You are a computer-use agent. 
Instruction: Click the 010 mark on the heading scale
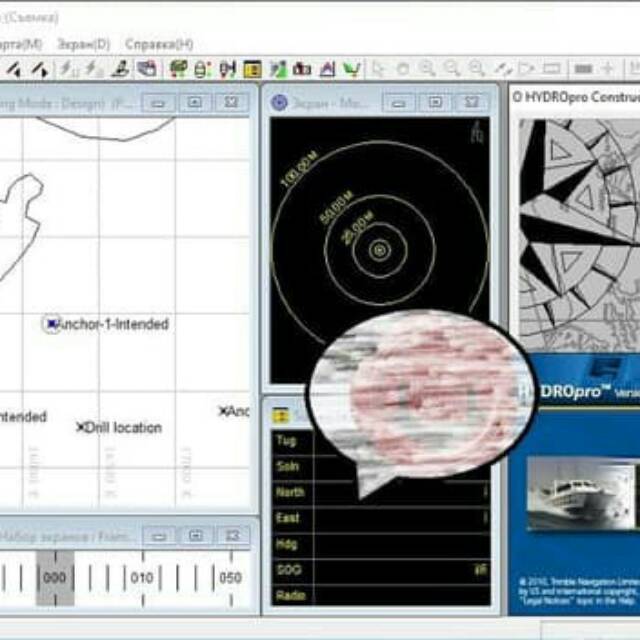142,578
